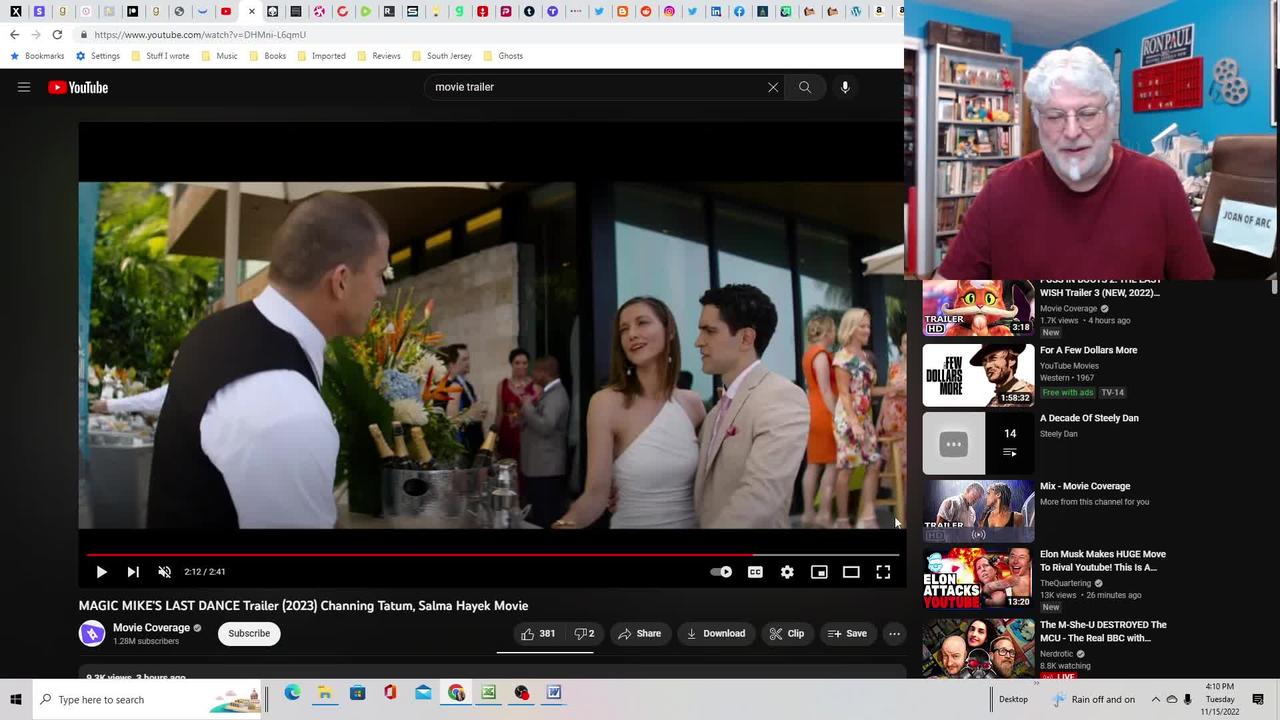Share the Magic Mike trailer

click(640, 633)
